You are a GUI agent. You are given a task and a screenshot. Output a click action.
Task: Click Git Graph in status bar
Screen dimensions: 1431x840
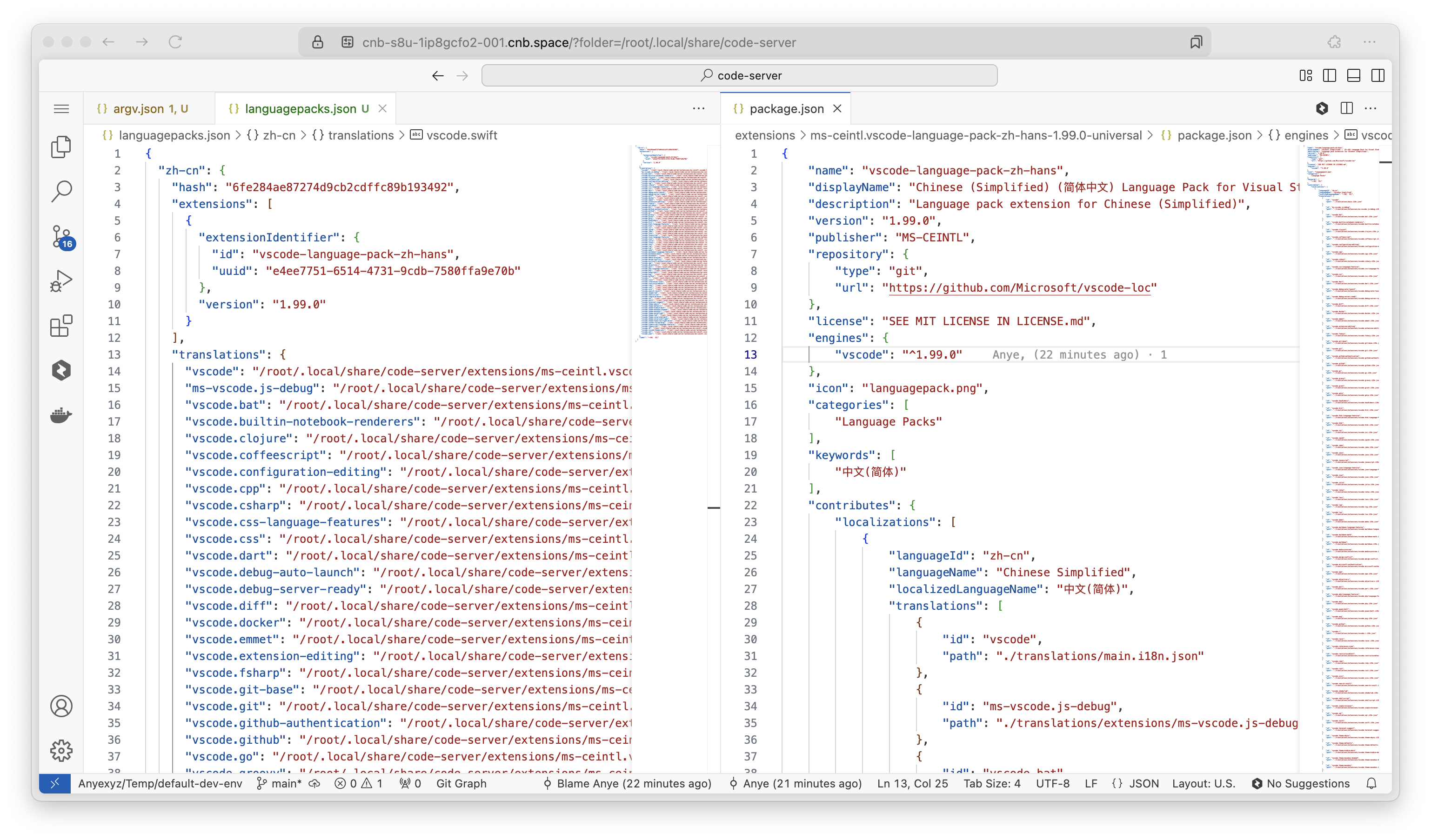click(461, 783)
